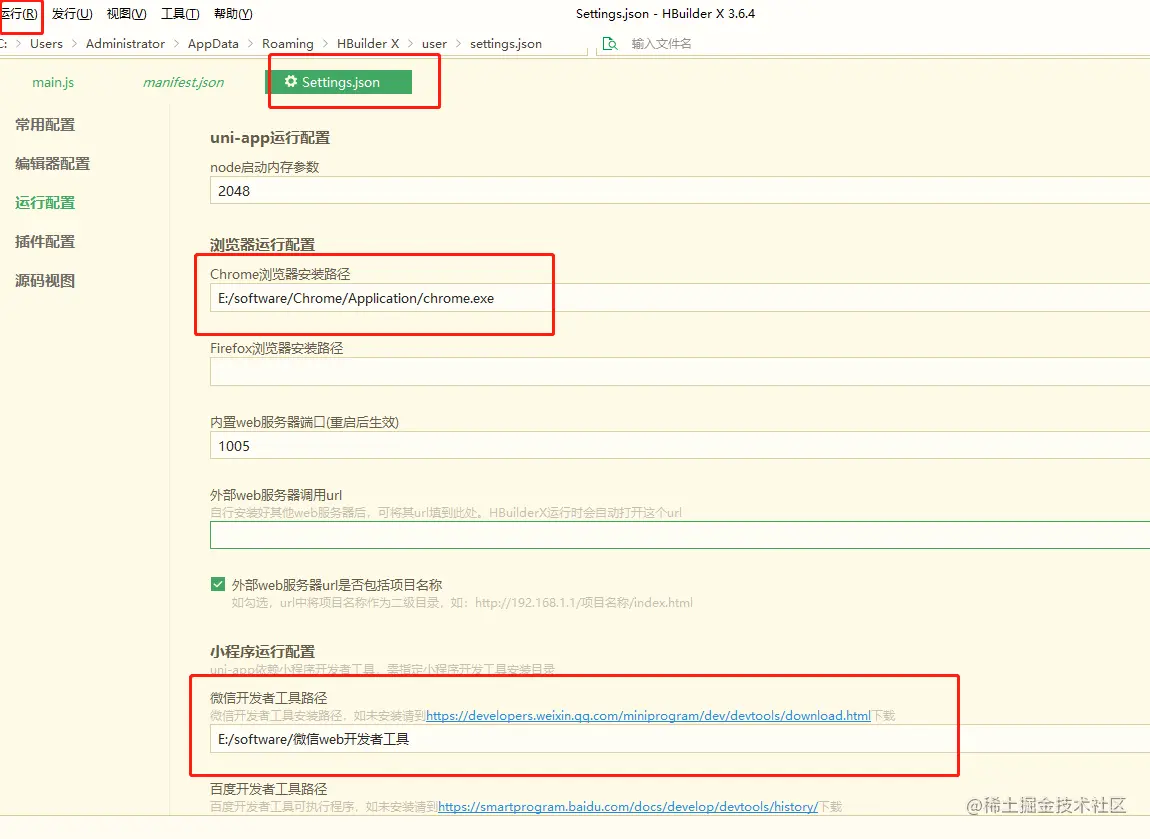This screenshot has width=1150, height=839.
Task: Click the 小程序运行配置 heading
Action: click(263, 651)
